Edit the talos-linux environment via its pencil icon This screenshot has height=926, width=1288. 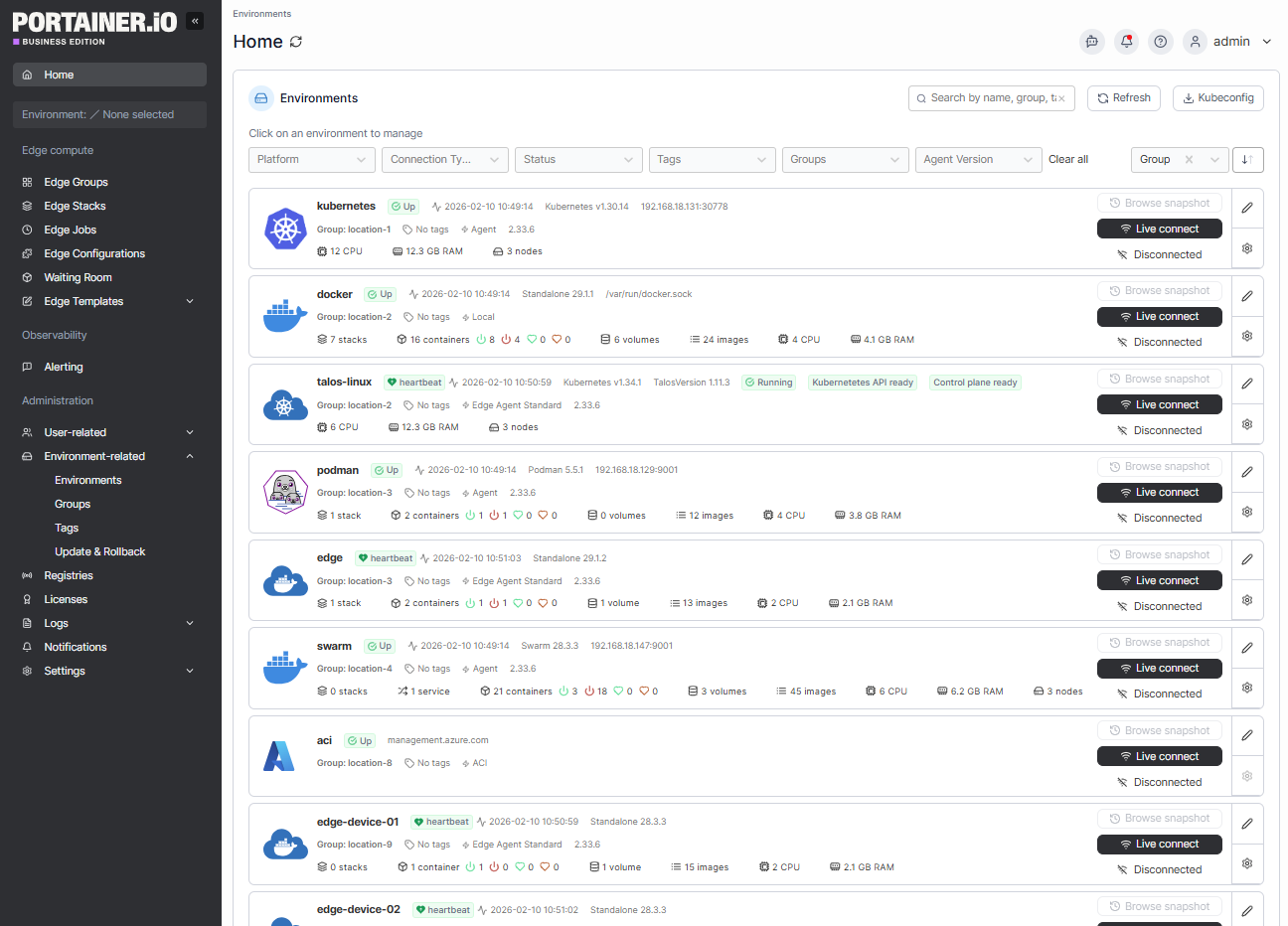1247,384
